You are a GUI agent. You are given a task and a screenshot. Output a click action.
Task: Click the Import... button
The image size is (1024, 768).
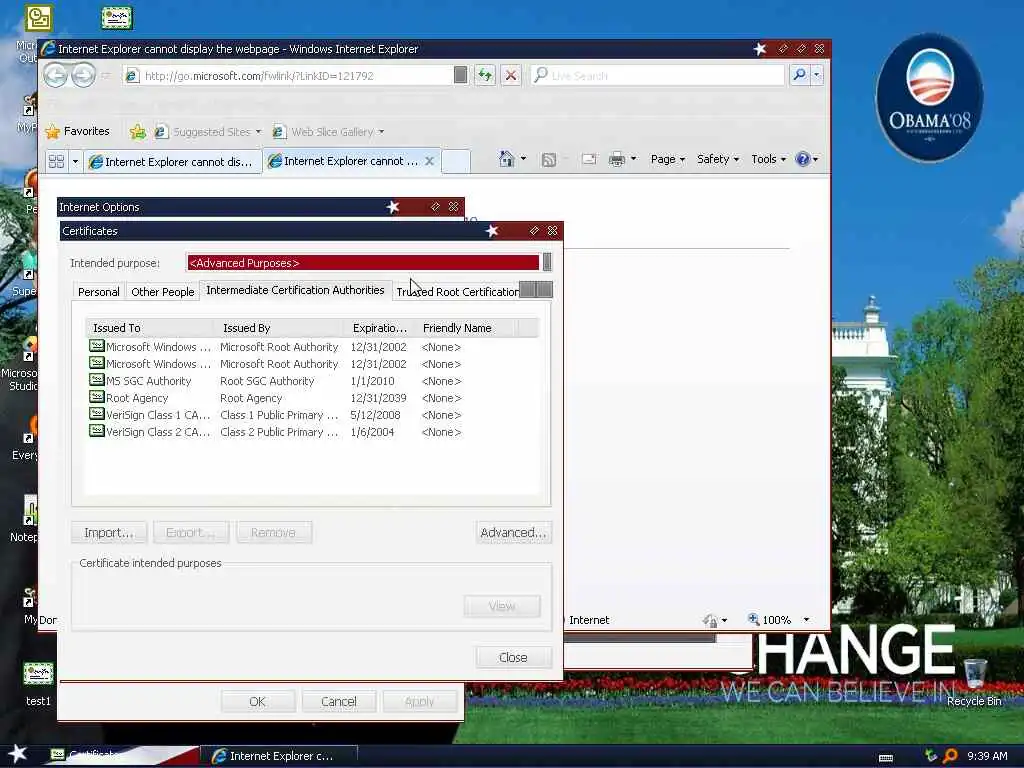point(109,532)
